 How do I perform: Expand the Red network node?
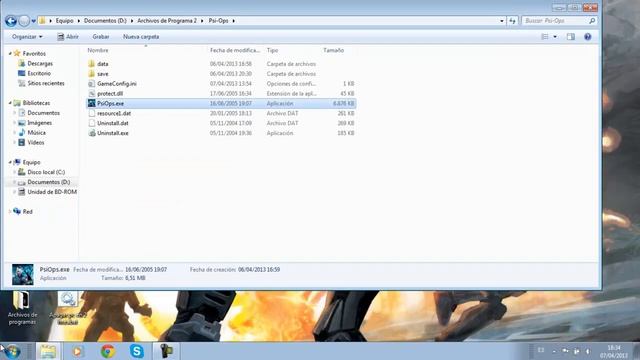tap(10, 211)
